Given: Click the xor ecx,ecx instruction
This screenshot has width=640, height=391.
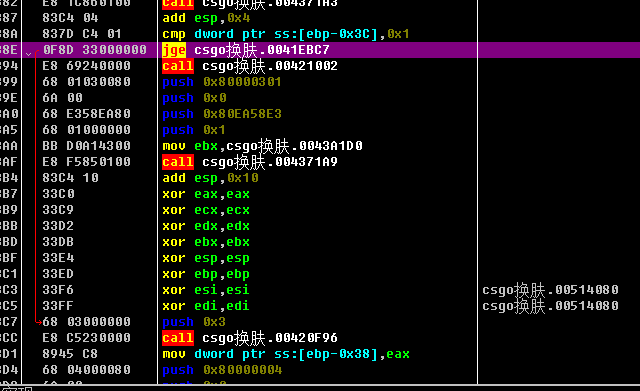Looking at the screenshot, I should coord(206,210).
